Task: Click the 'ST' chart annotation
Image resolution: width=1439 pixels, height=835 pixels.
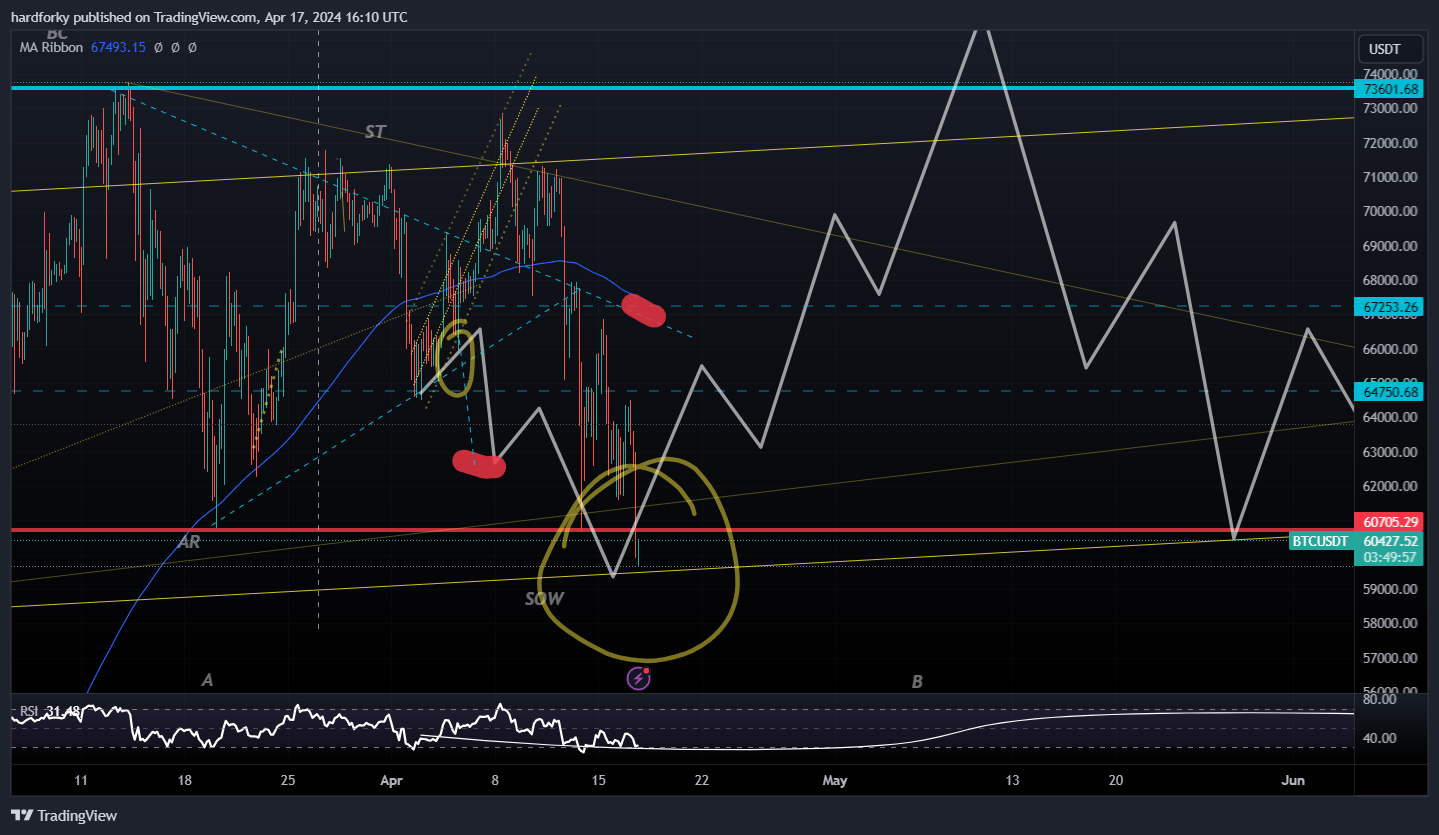Action: [x=375, y=131]
